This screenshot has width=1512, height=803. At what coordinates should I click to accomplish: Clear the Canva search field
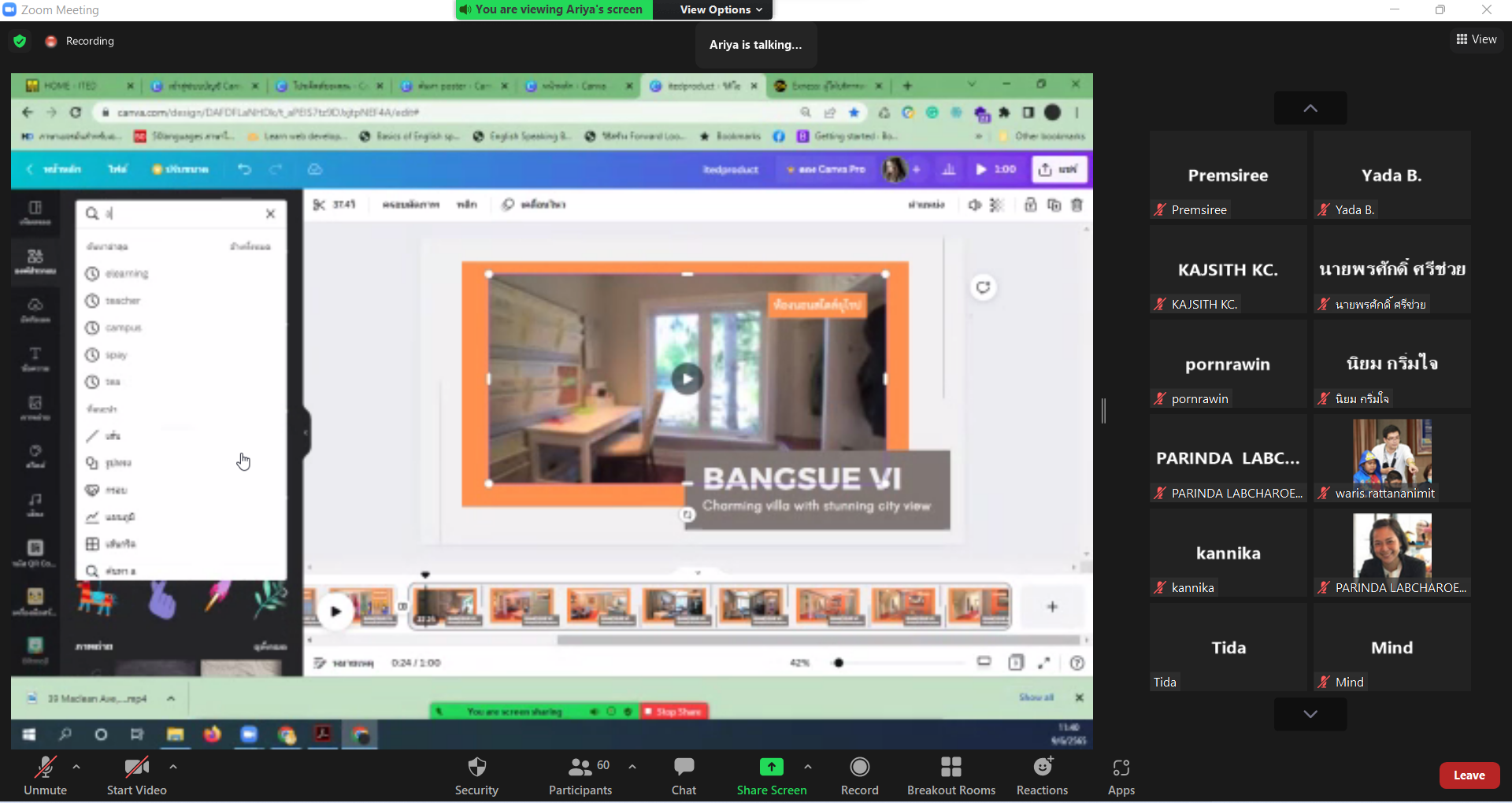click(x=270, y=213)
